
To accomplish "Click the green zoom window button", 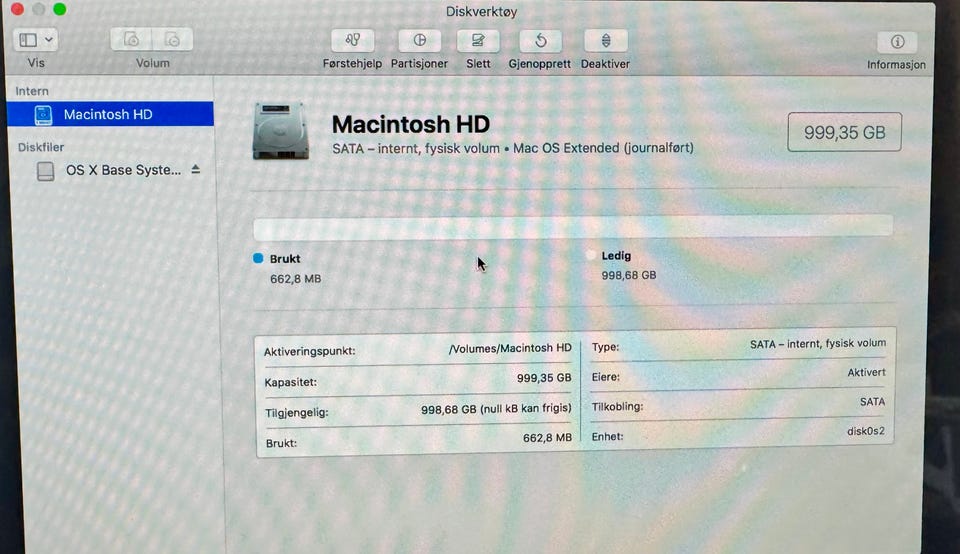I will tap(59, 9).
